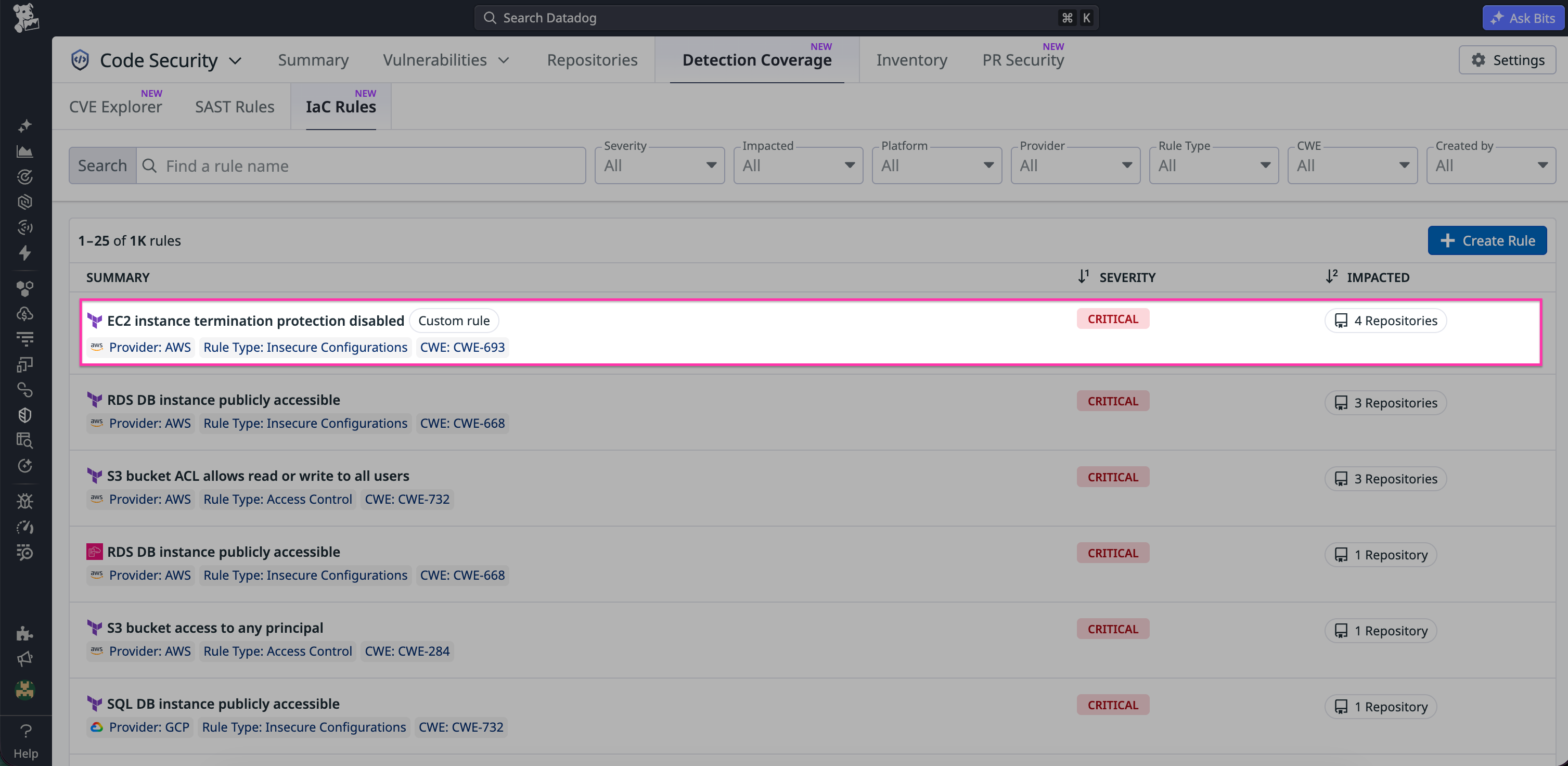
Task: Open the bug tracking sidebar icon
Action: [x=25, y=501]
